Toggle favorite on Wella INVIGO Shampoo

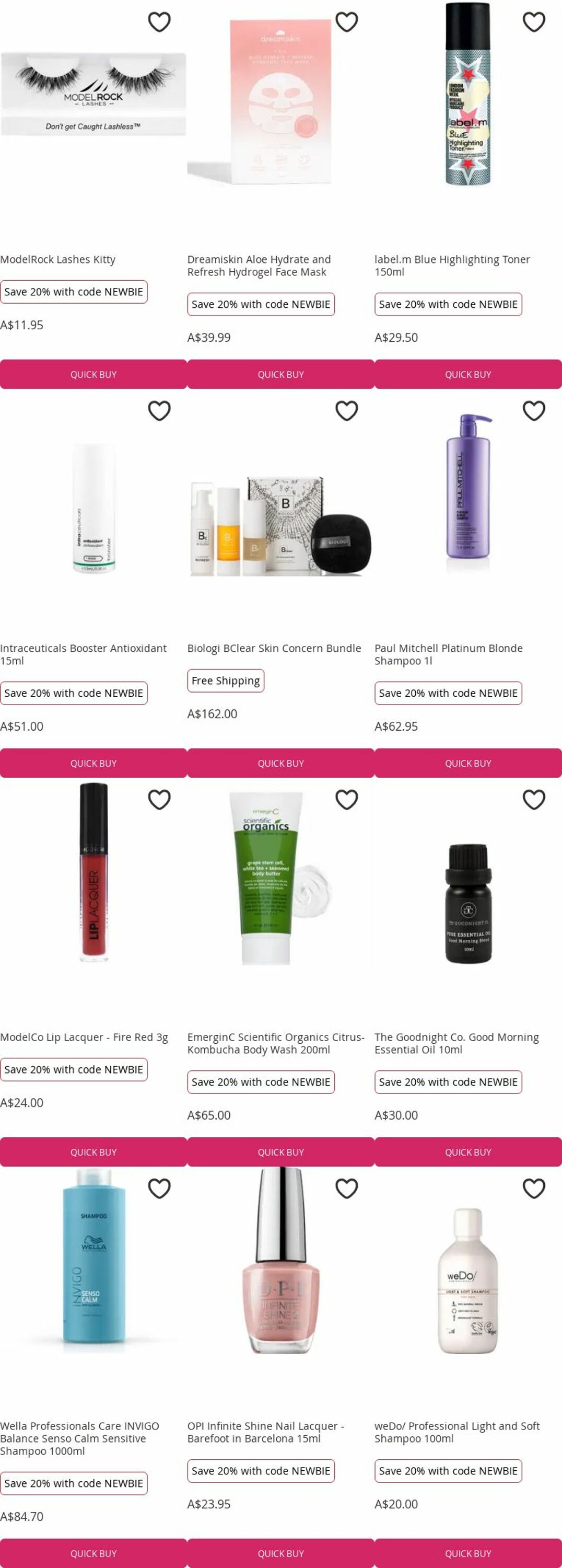(x=159, y=1189)
